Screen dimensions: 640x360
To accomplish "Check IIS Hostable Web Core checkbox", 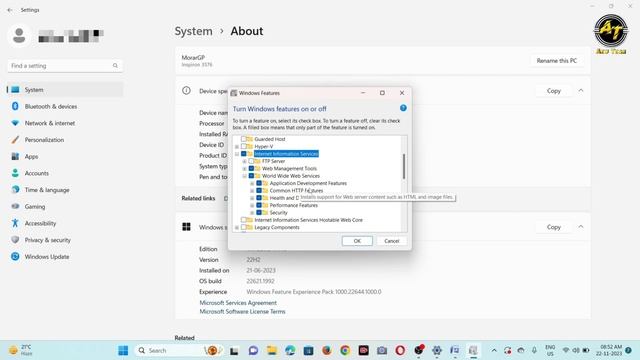I will (x=244, y=220).
